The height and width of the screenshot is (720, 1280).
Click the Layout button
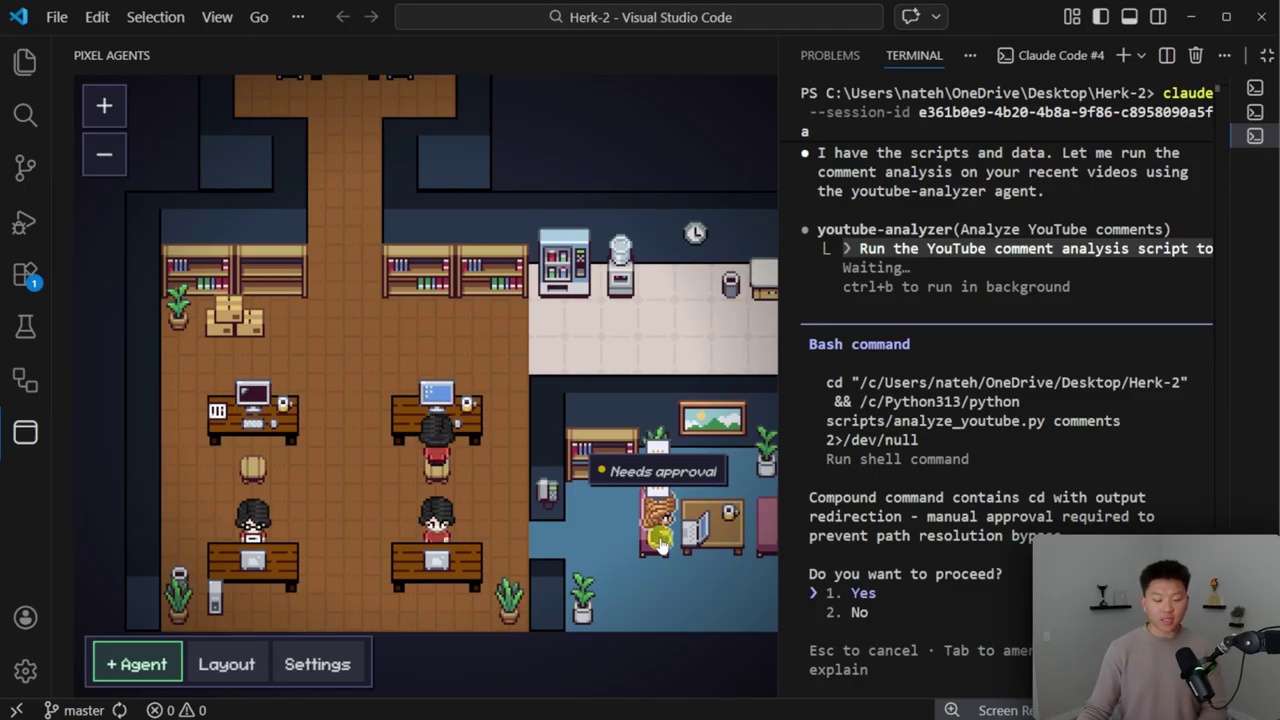pyautogui.click(x=227, y=664)
